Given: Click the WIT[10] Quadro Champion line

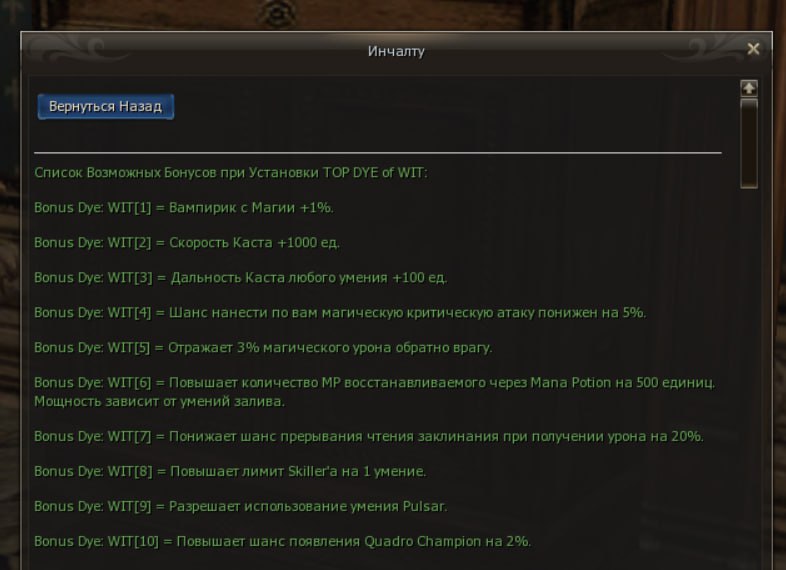Looking at the screenshot, I should [x=282, y=541].
